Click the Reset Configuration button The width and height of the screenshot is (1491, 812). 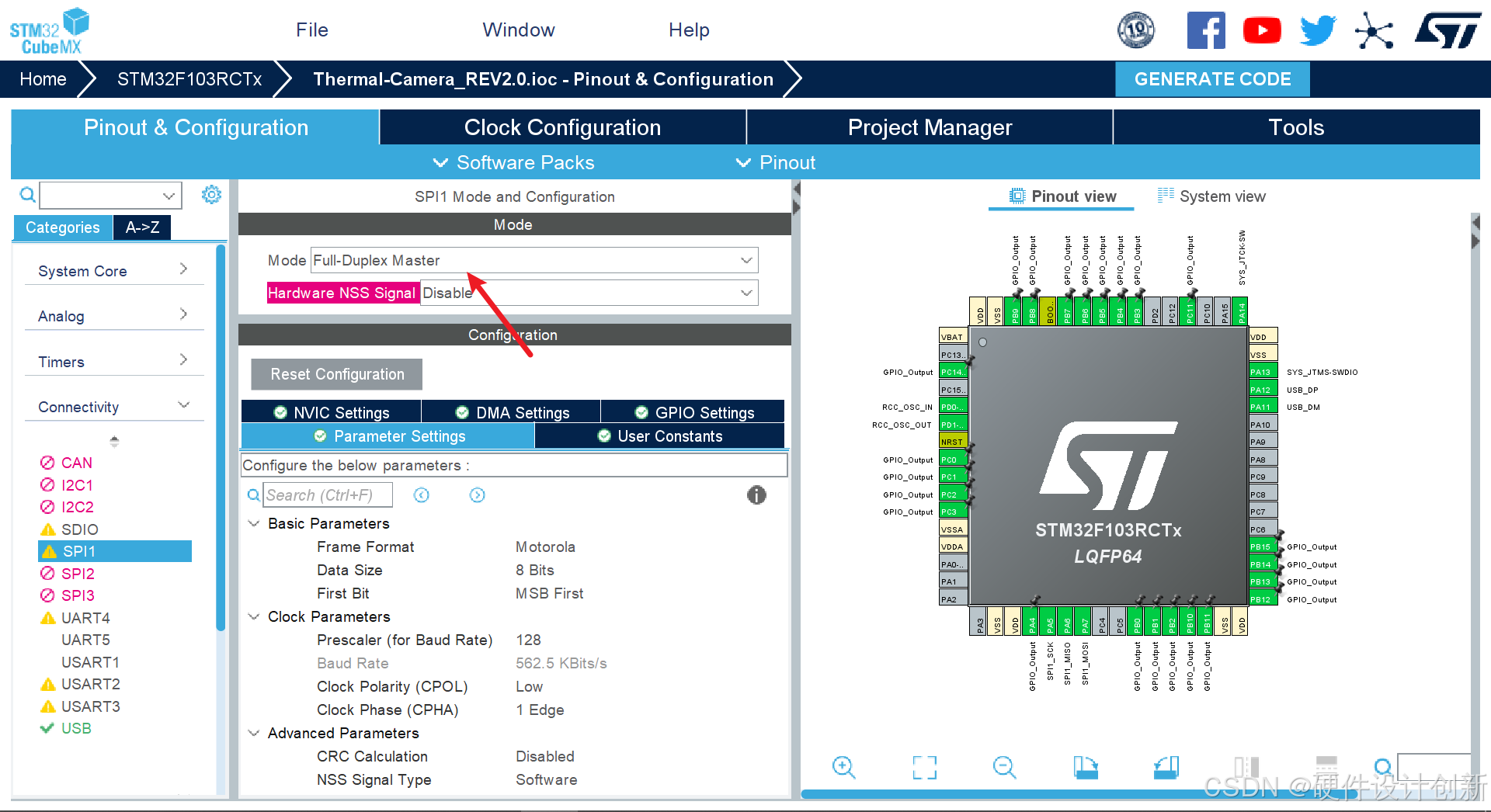pos(337,374)
